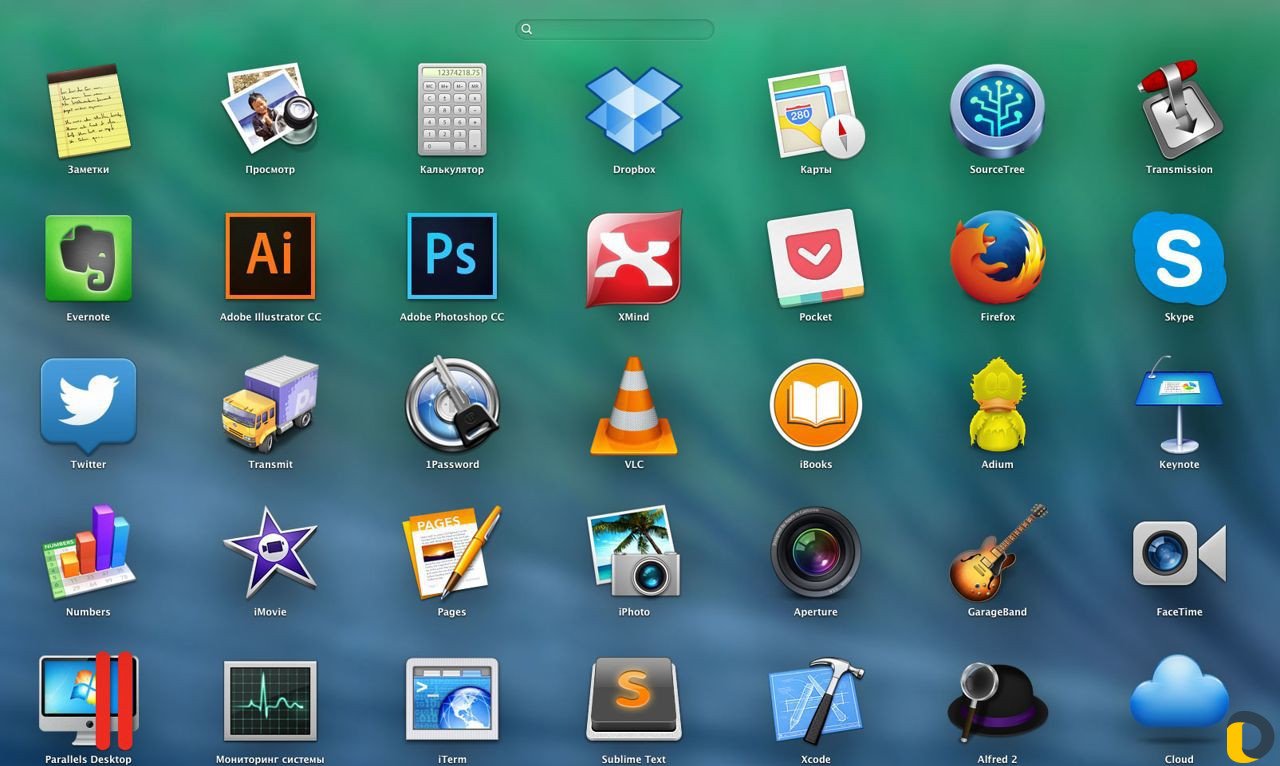Launch Evernote
Viewport: 1280px width, 766px height.
88,258
